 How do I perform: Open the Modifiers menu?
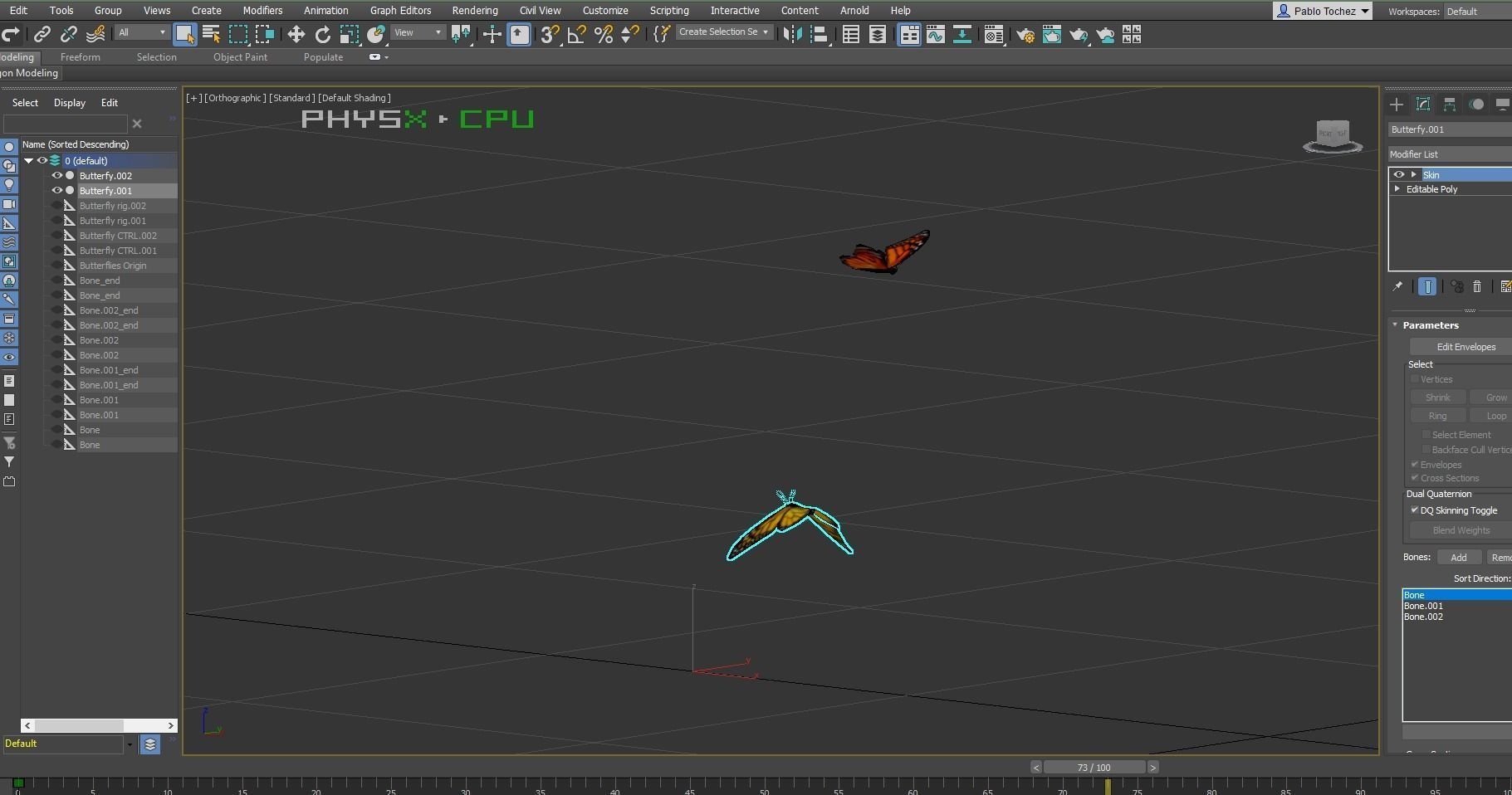[x=262, y=11]
